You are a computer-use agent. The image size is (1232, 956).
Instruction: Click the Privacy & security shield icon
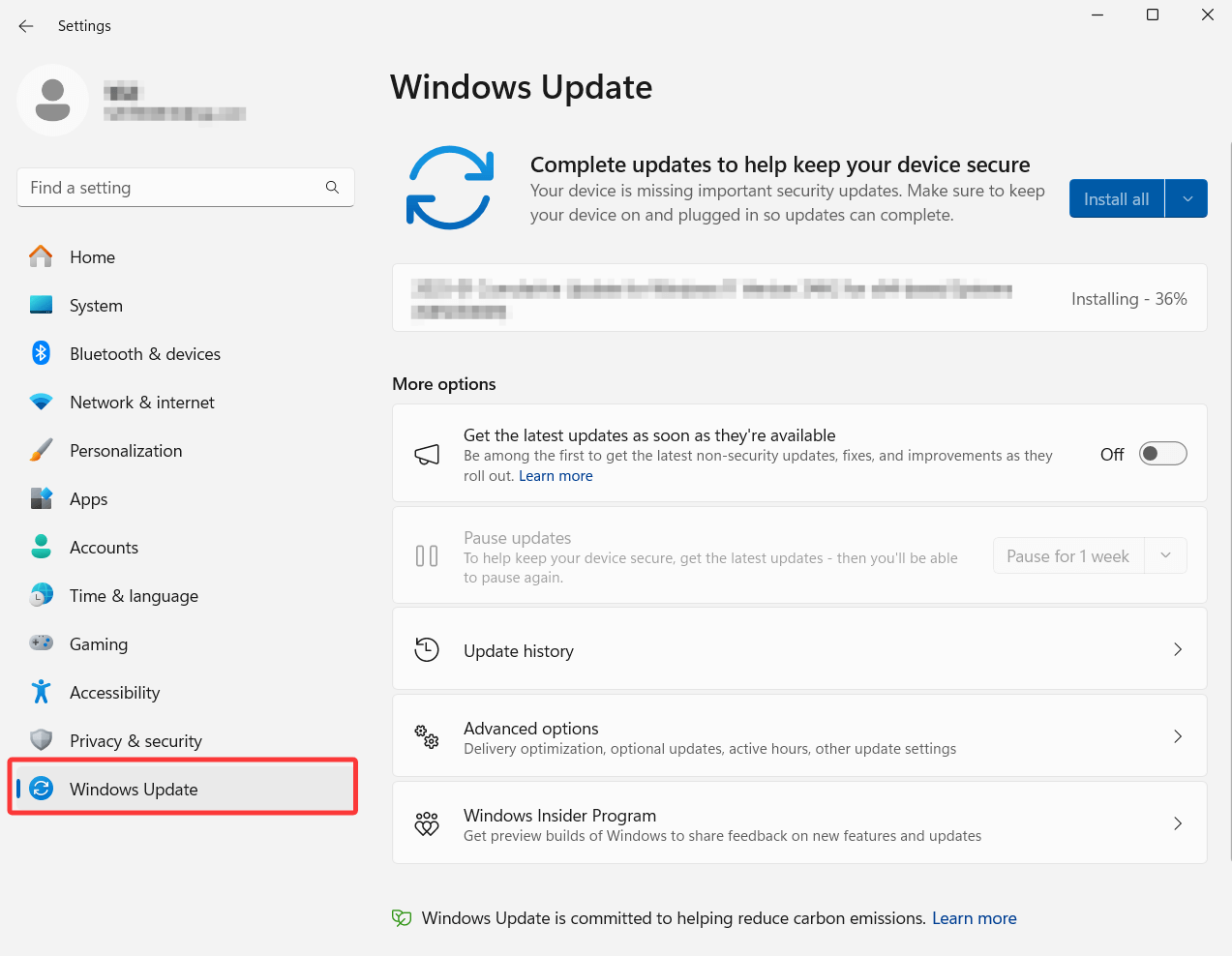pyautogui.click(x=41, y=740)
